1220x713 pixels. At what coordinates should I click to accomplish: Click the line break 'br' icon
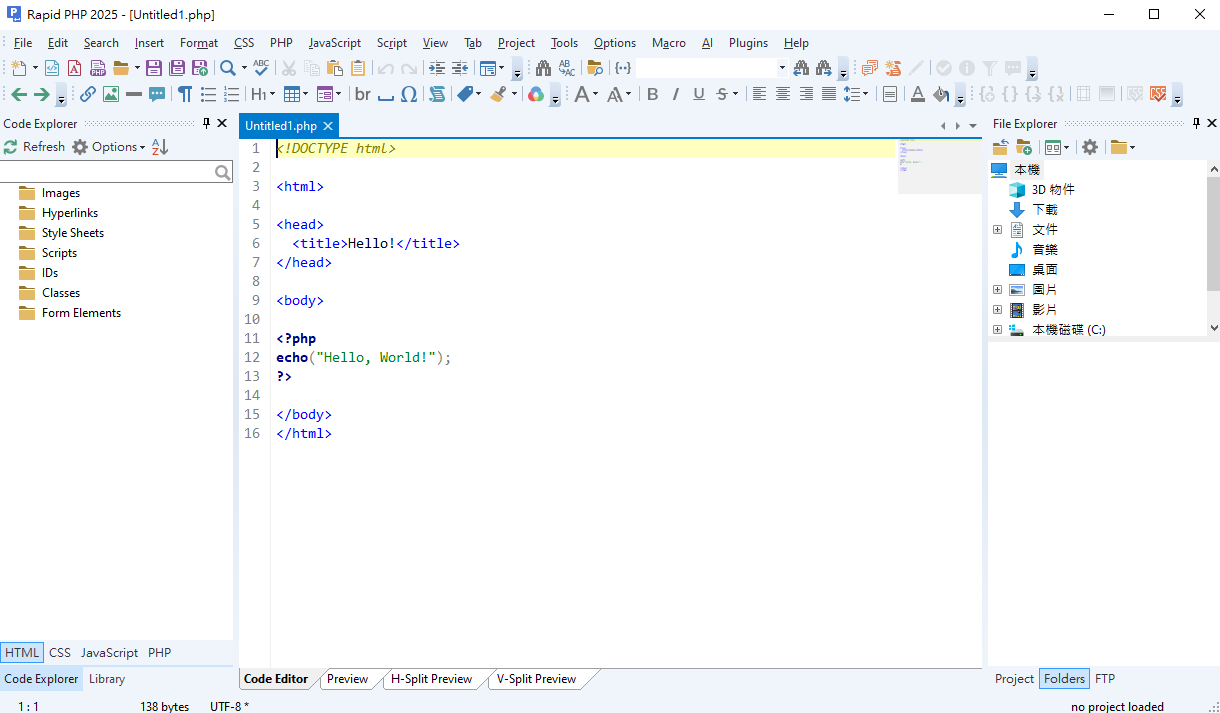point(362,94)
